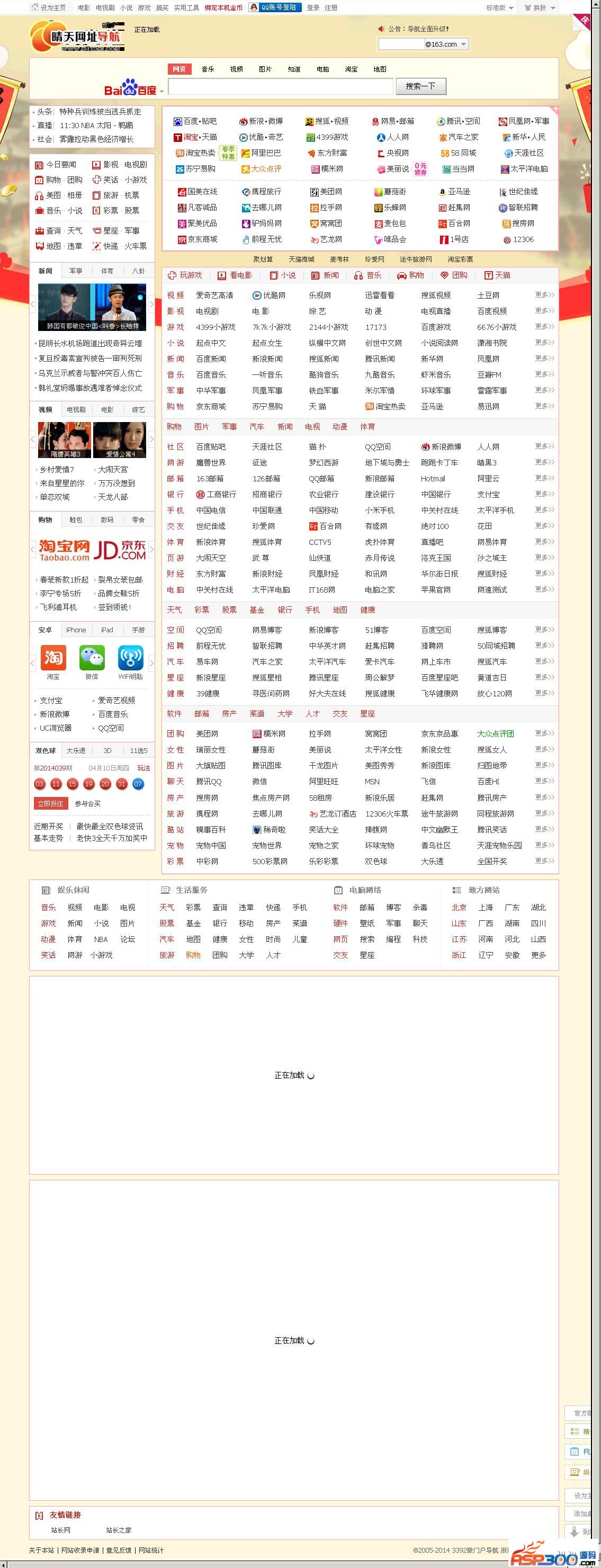Image resolution: width=601 pixels, height=1568 pixels.
Task: Open 搜狐·视频 site link
Action: pyautogui.click(x=327, y=121)
